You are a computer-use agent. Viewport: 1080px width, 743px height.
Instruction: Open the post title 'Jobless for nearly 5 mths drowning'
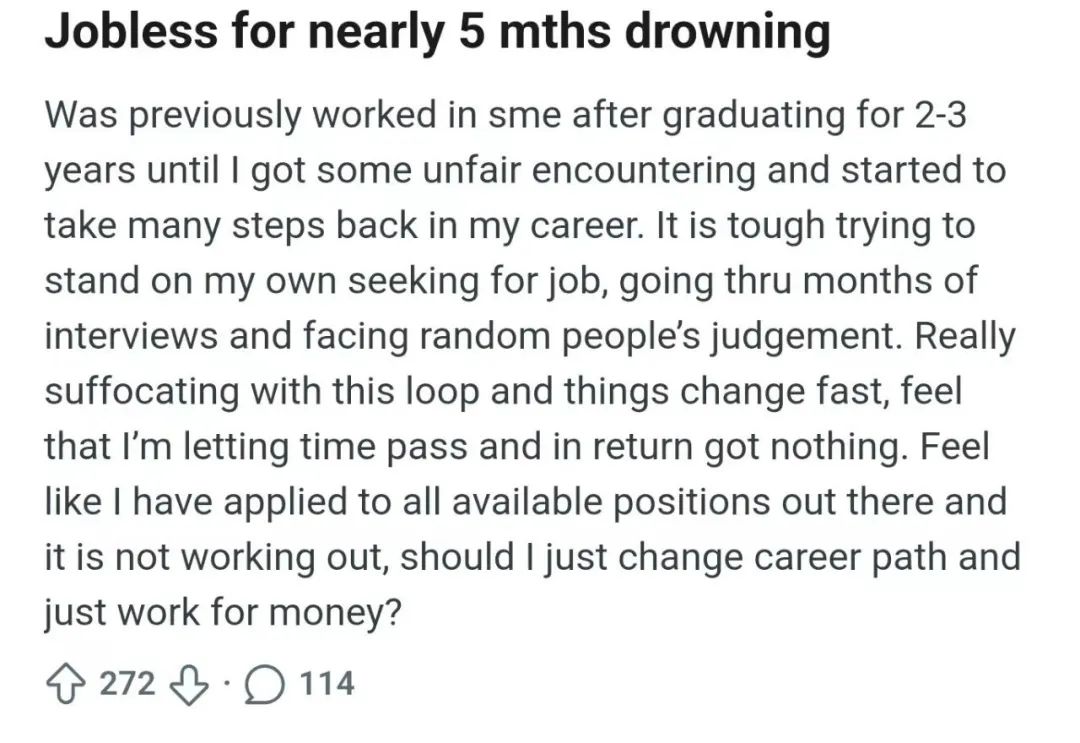437,31
